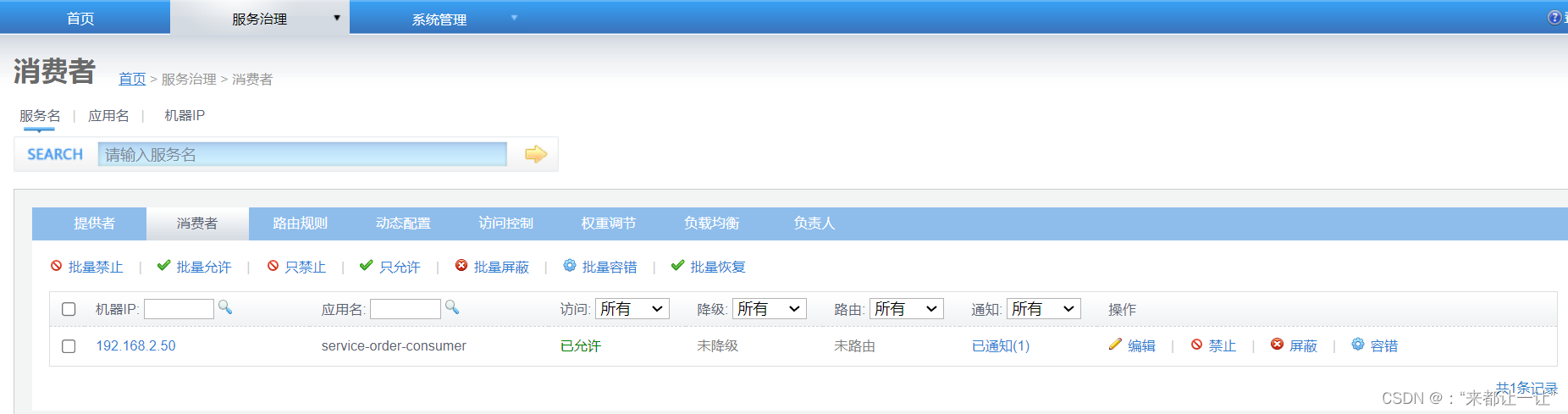Click the 首页 breadcrumb link
The image size is (1568, 414).
click(x=132, y=79)
